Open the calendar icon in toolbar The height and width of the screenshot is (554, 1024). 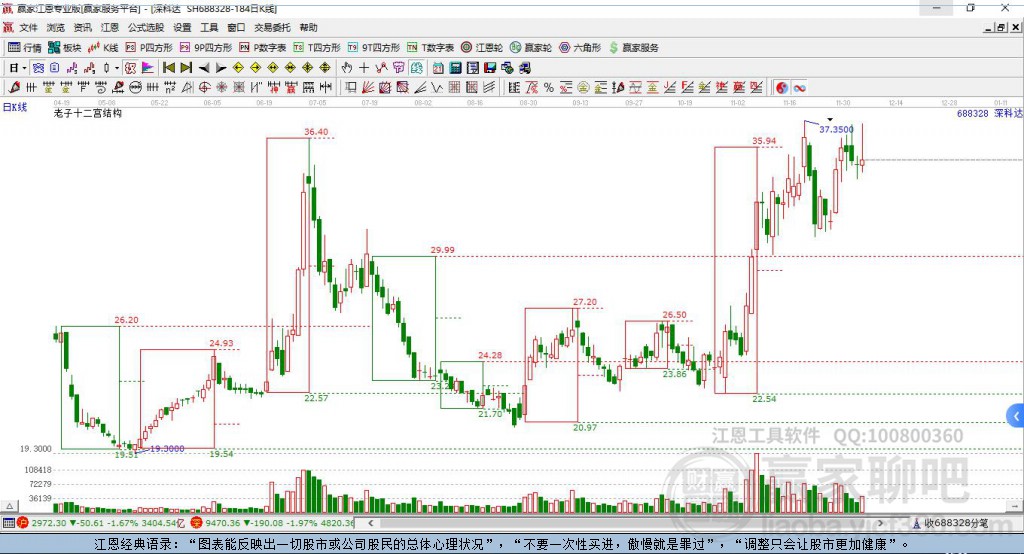coord(438,68)
